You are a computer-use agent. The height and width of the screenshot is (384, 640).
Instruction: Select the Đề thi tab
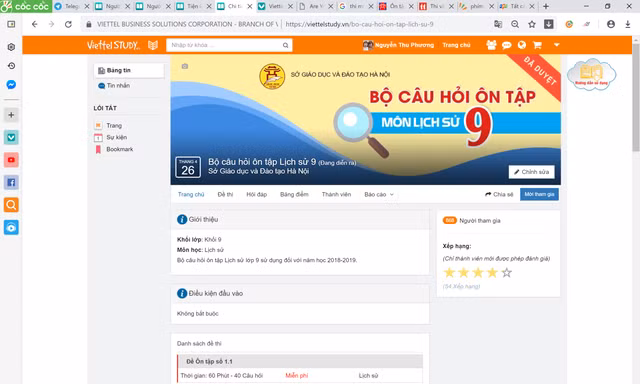pyautogui.click(x=225, y=194)
